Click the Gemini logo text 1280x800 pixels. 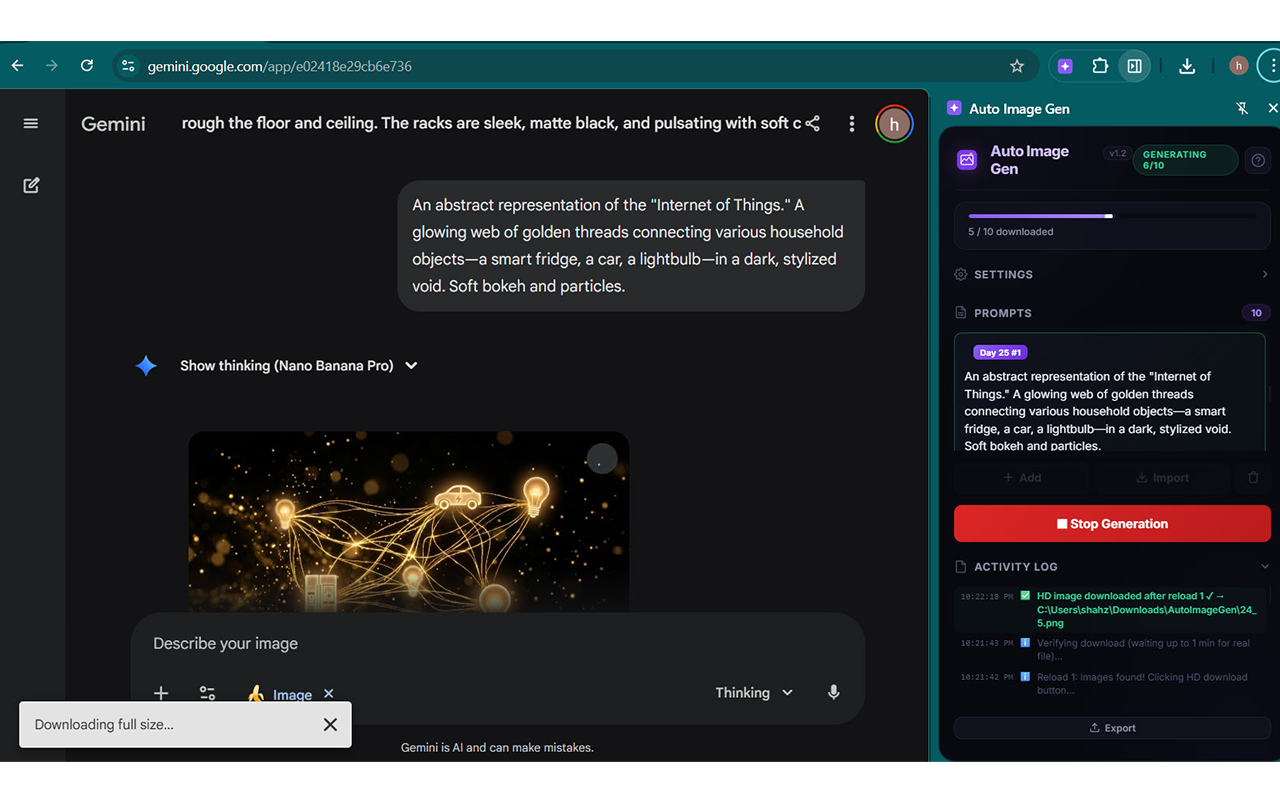(x=113, y=124)
